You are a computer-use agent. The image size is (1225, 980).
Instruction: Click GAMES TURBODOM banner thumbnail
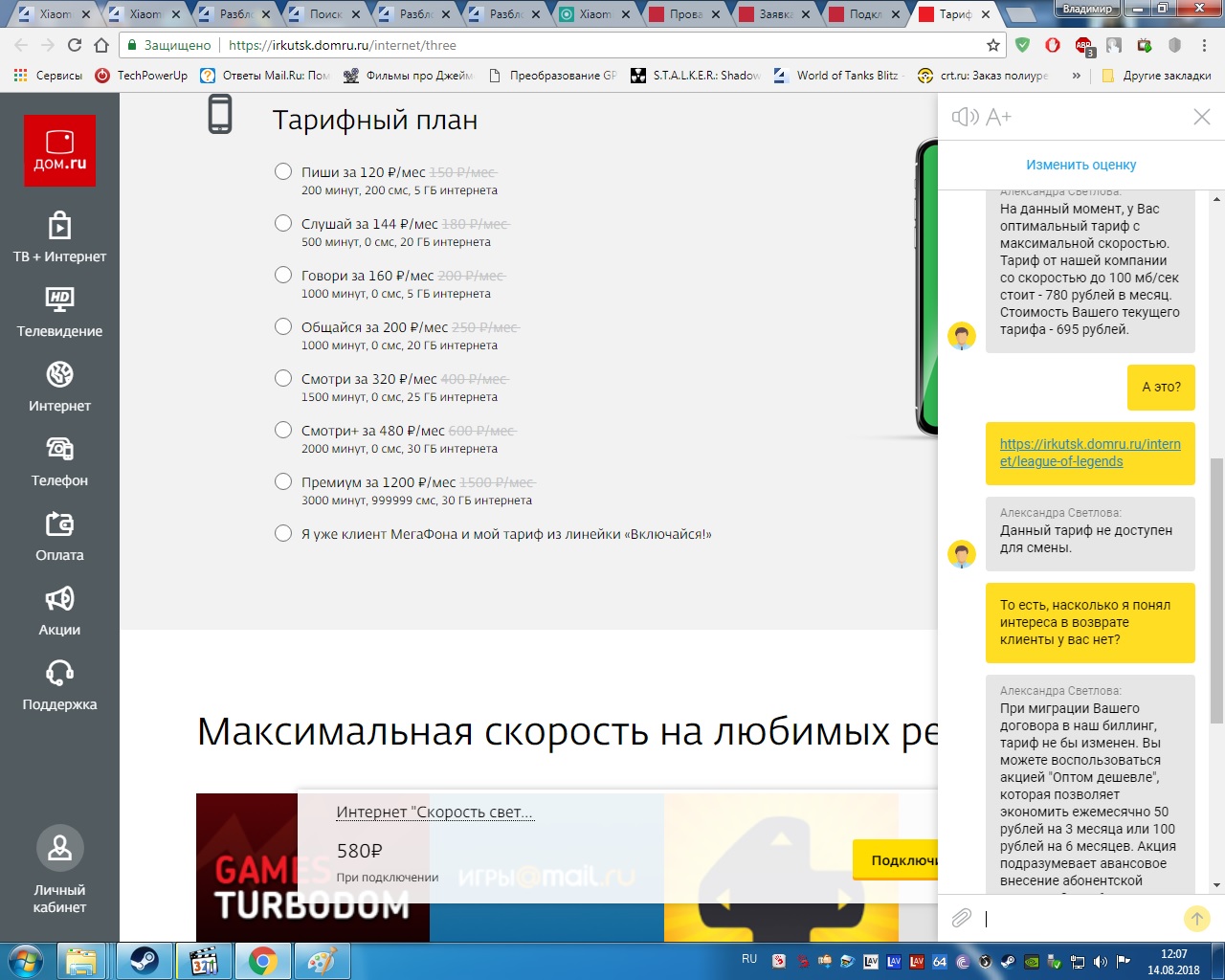pos(313,867)
